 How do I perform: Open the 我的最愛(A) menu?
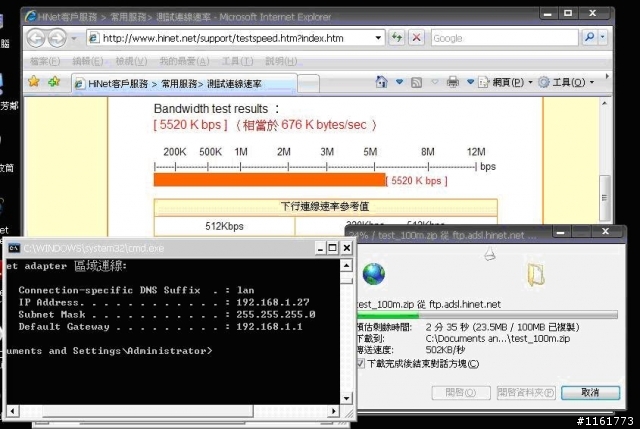(x=184, y=61)
